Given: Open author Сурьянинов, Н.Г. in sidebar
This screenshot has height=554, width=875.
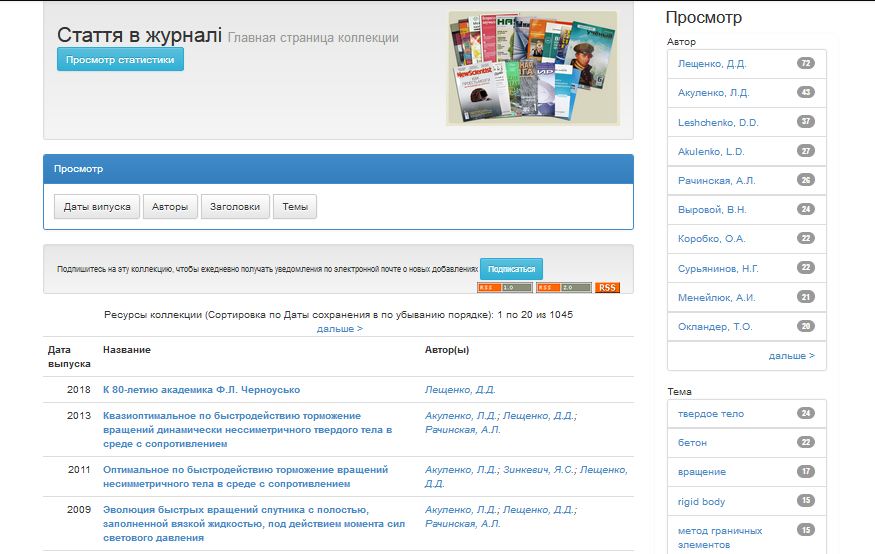Looking at the screenshot, I should tap(718, 268).
